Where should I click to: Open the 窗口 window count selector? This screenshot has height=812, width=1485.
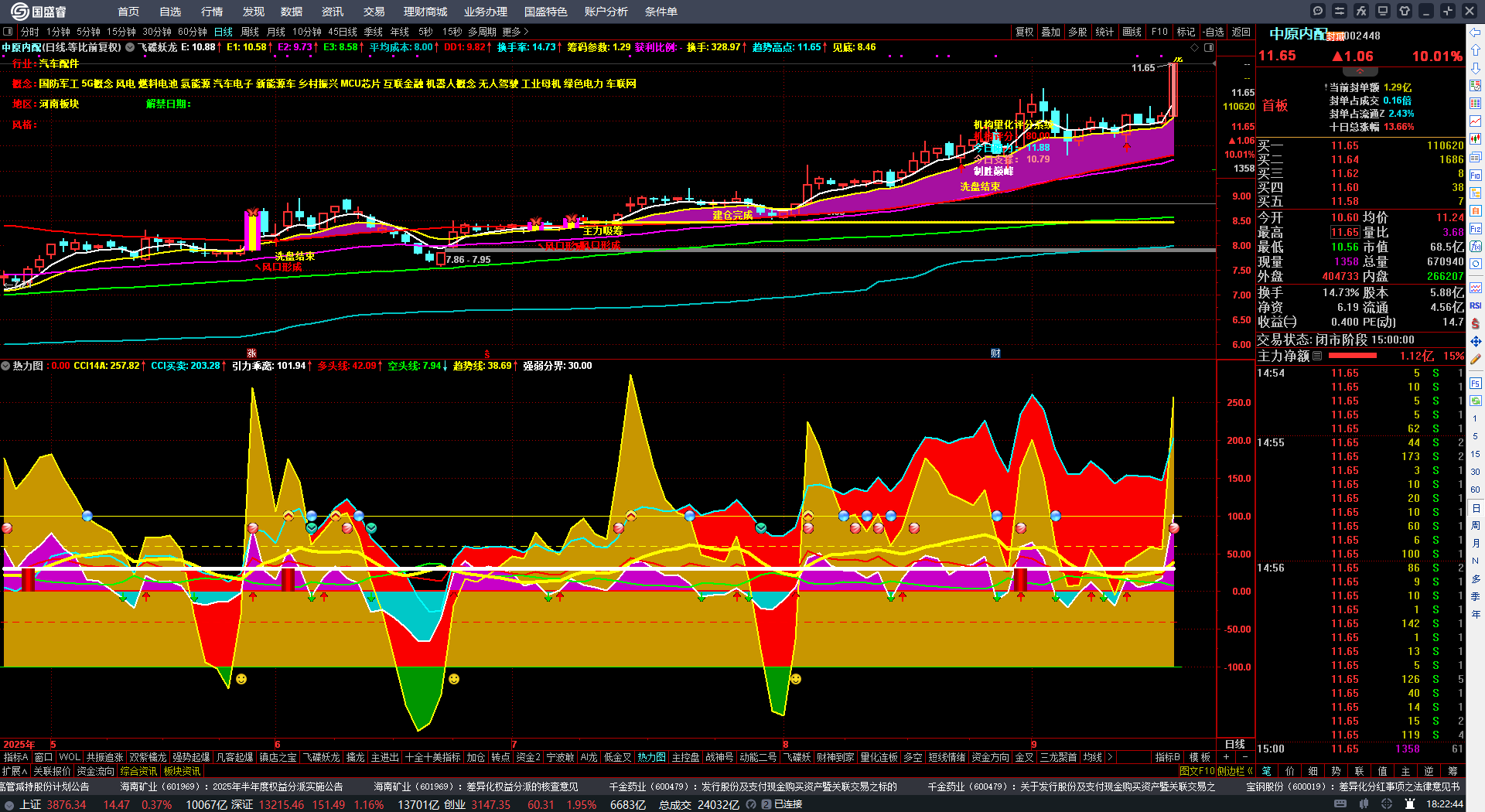coord(43,757)
